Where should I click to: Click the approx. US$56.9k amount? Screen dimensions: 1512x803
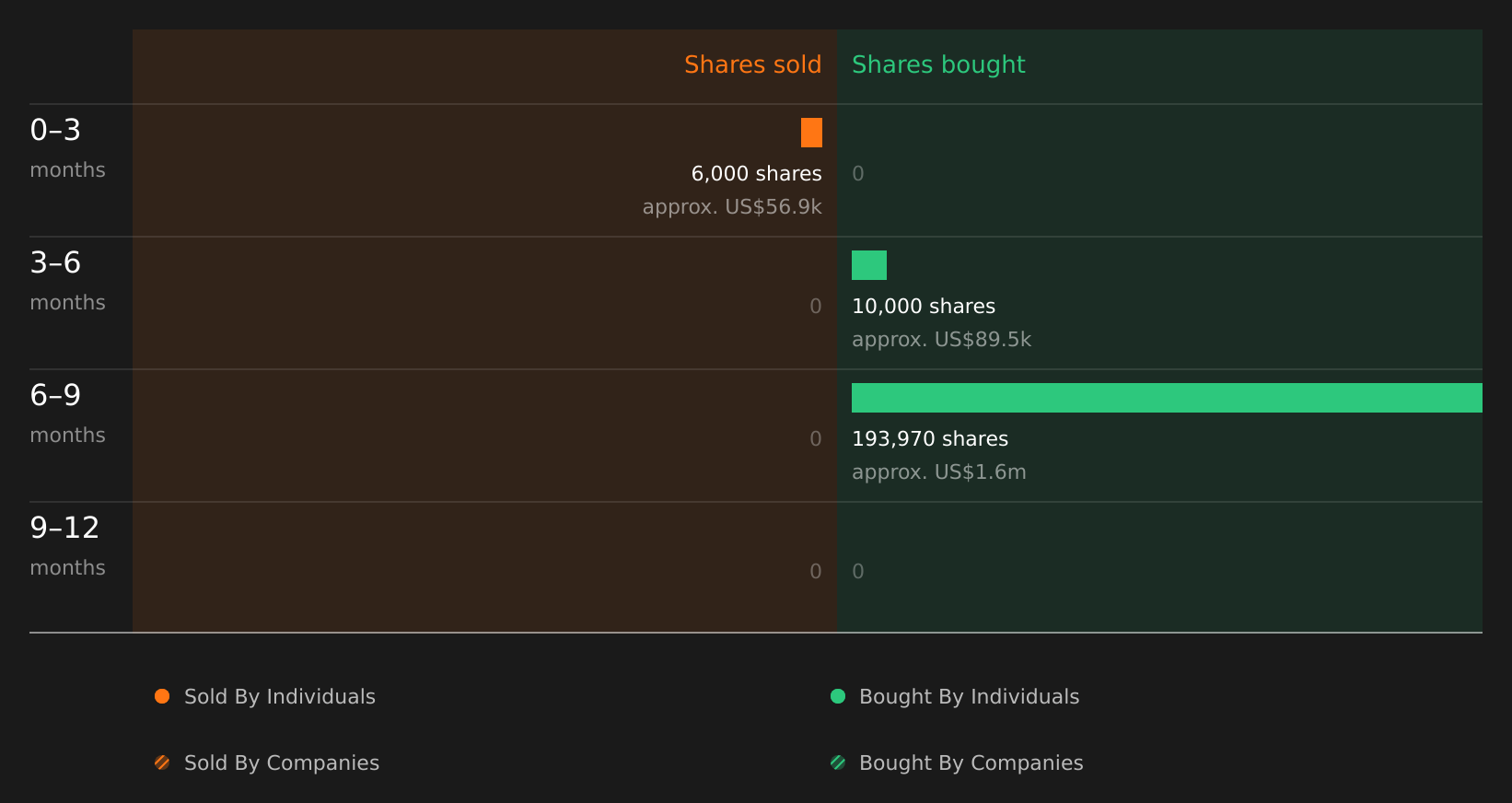pyautogui.click(x=732, y=207)
